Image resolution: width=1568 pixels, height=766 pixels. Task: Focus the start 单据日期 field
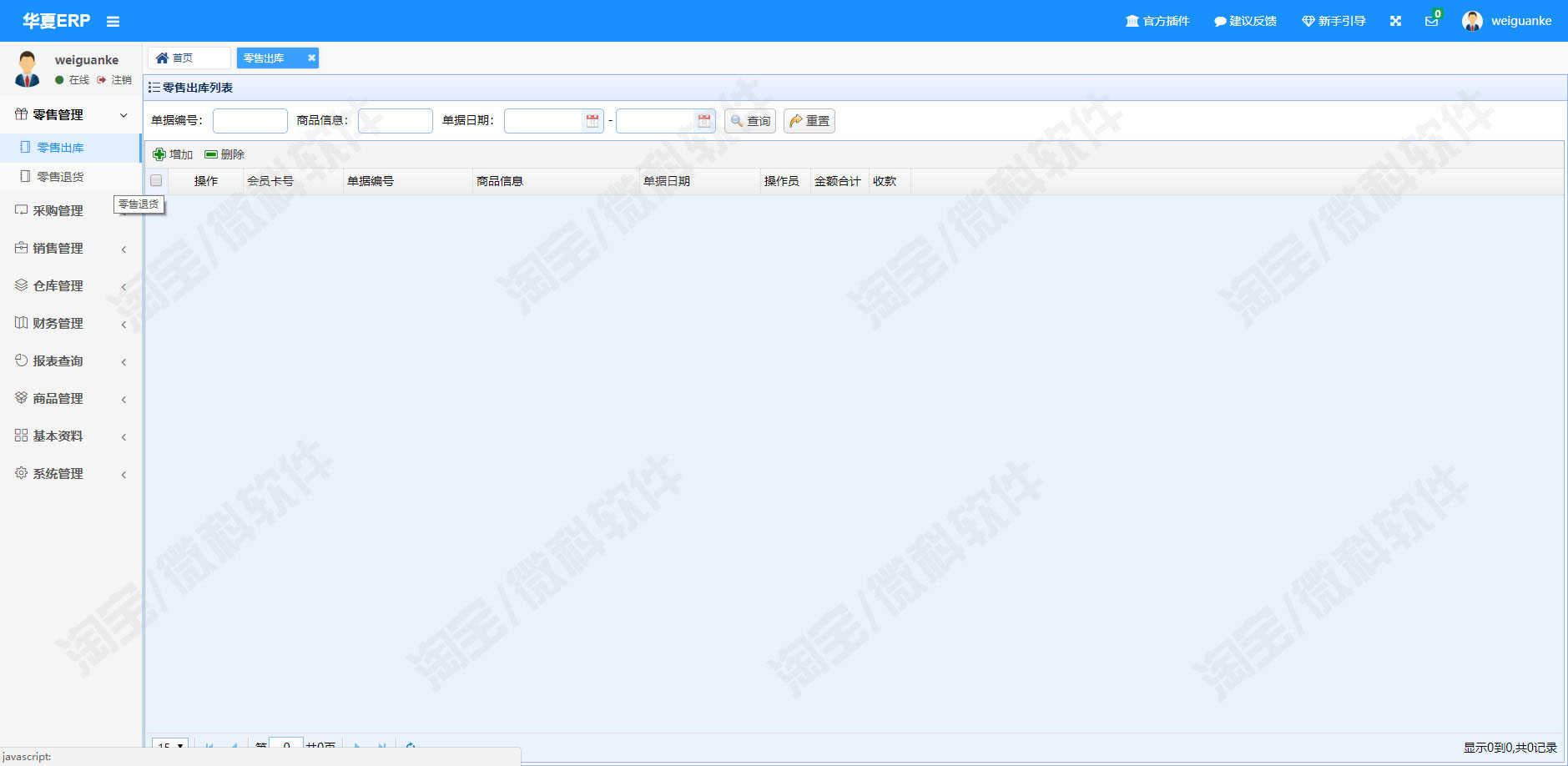(x=543, y=121)
